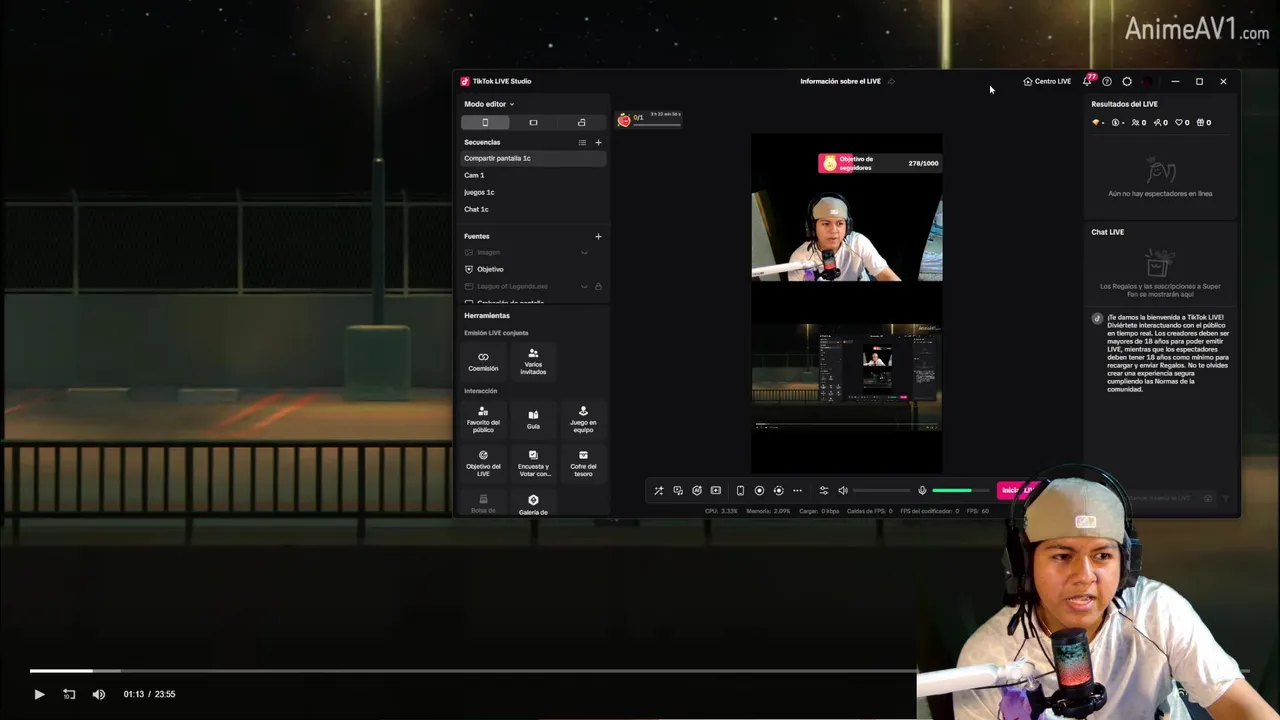Select the landscape layout tab
This screenshot has height=720, width=1280.
pyautogui.click(x=533, y=122)
